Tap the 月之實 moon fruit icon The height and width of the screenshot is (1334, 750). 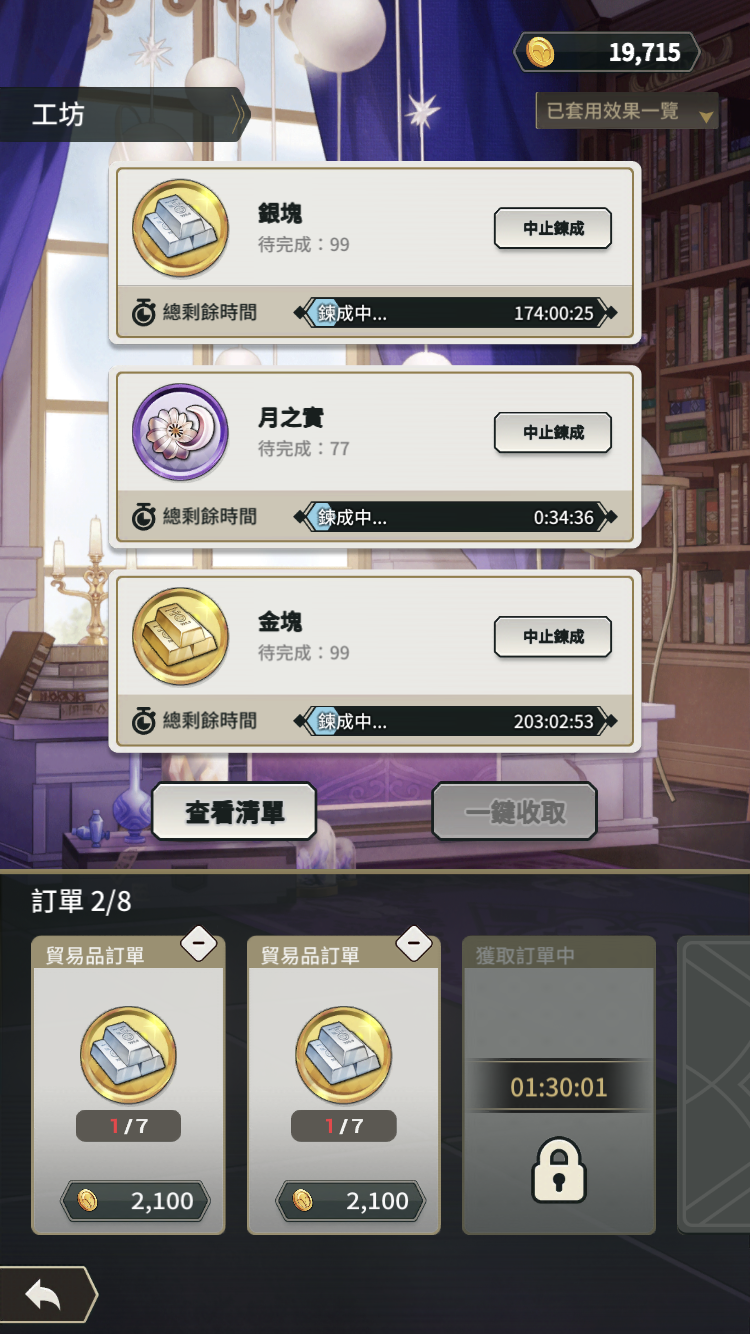(181, 432)
